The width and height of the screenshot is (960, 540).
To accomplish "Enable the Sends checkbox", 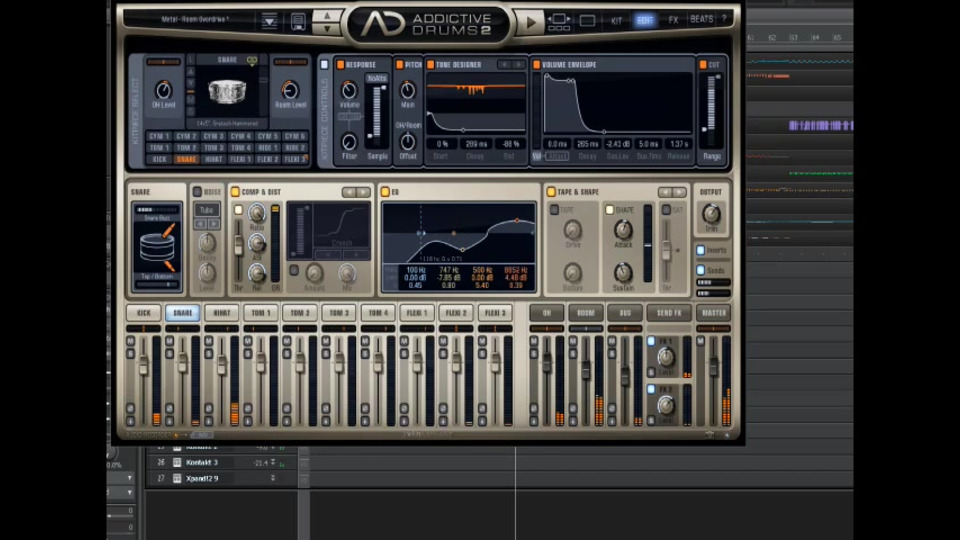I will tap(700, 270).
